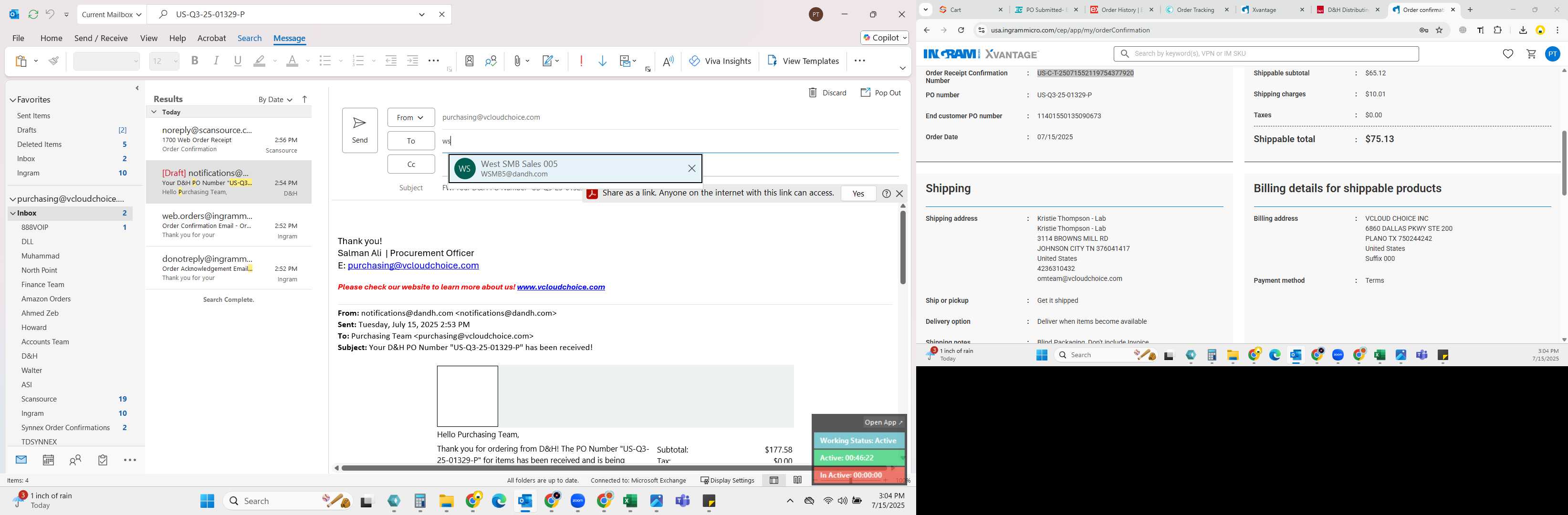Remove the West SMB Sales 005 suggestion
Image resolution: width=1568 pixels, height=515 pixels.
click(691, 169)
